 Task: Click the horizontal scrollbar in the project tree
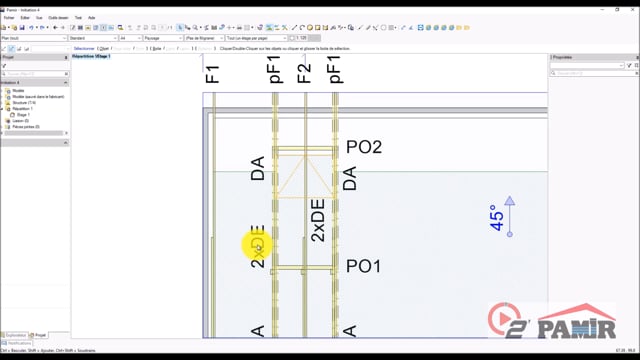tap(33, 133)
